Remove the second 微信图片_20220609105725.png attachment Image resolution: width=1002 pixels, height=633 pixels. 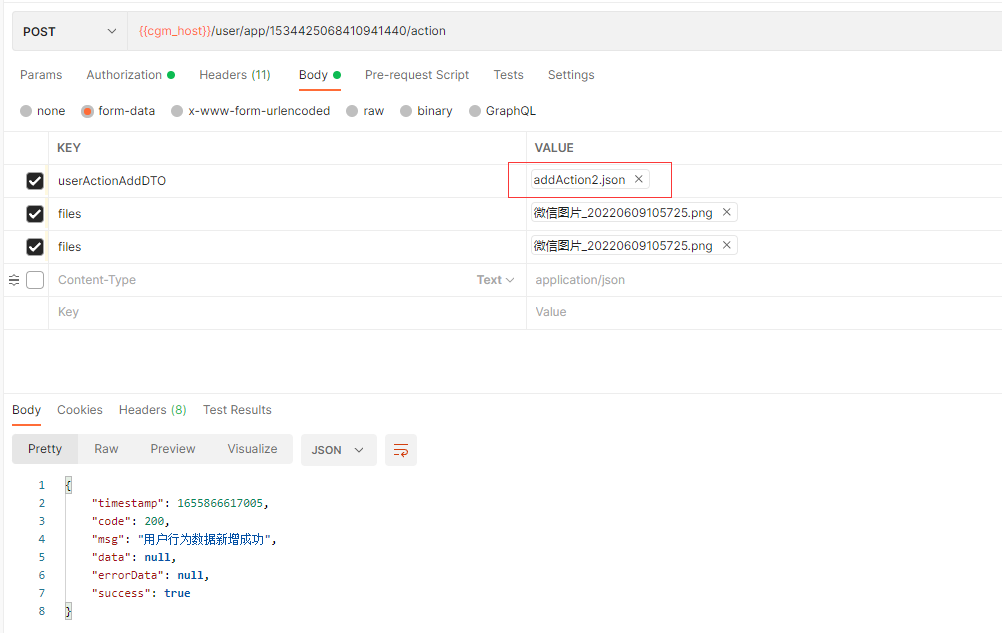pyautogui.click(x=727, y=245)
